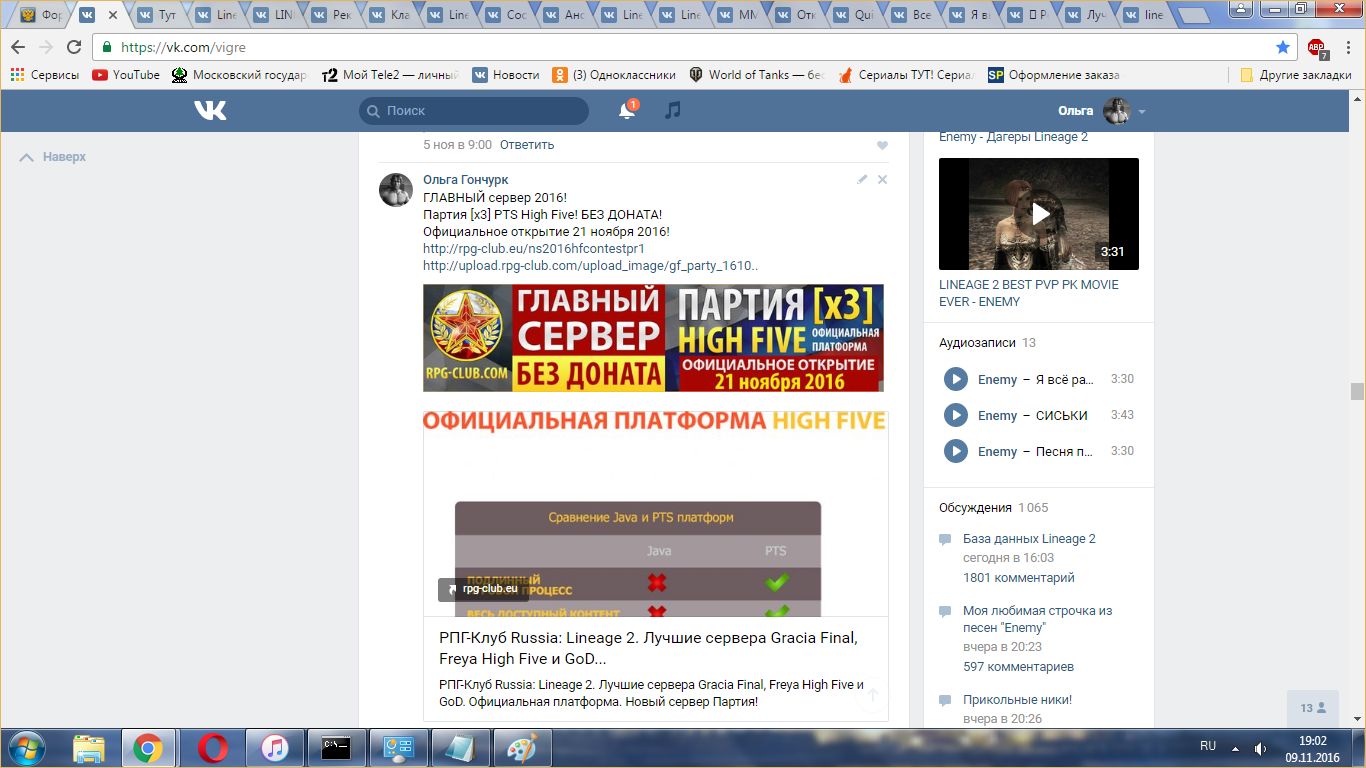
Task: Open the Новости bookmark
Action: (x=506, y=75)
